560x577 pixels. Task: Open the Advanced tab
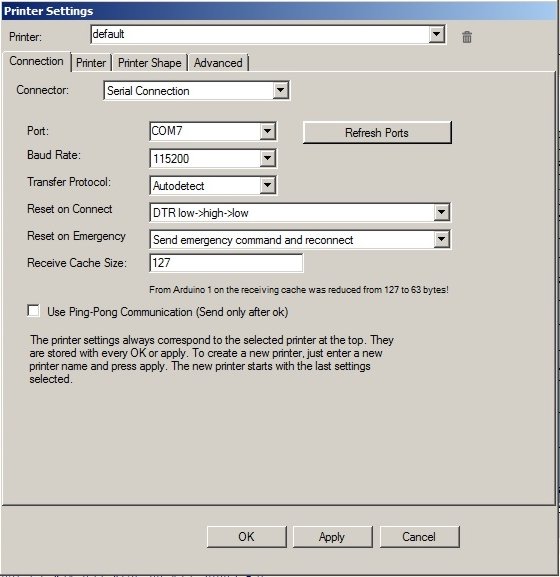pyautogui.click(x=218, y=63)
